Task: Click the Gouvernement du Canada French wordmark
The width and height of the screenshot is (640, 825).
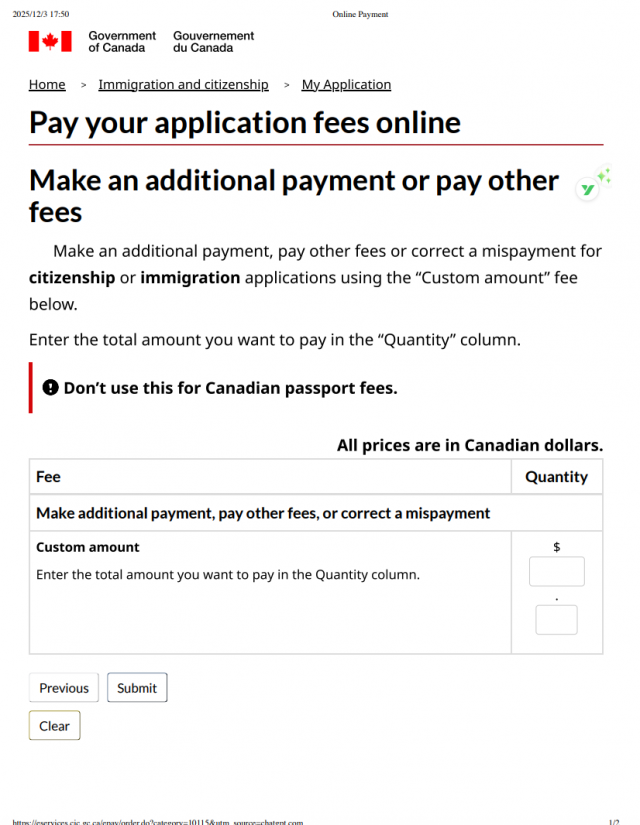Action: pos(213,41)
